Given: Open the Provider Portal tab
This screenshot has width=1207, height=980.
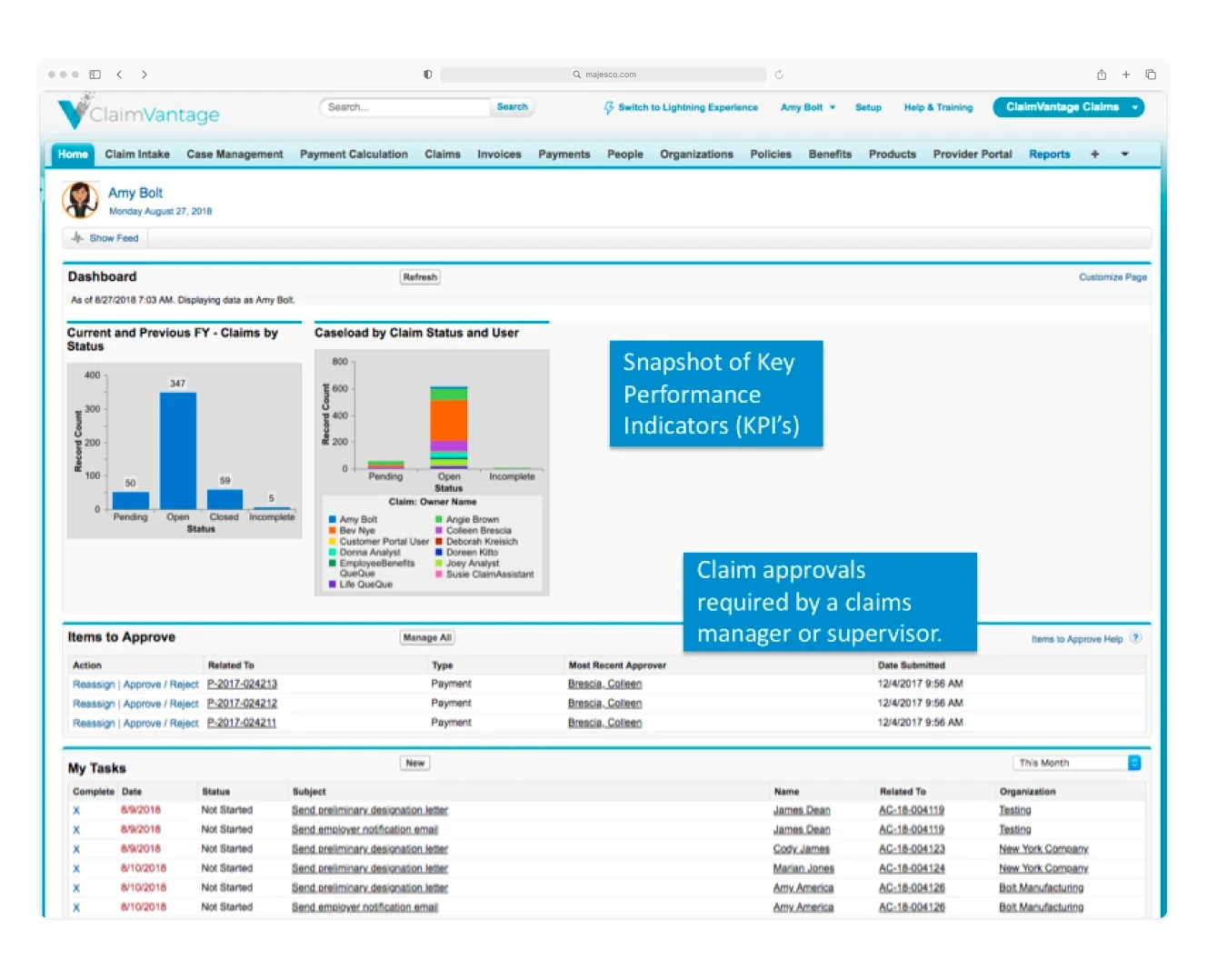Looking at the screenshot, I should coord(973,155).
